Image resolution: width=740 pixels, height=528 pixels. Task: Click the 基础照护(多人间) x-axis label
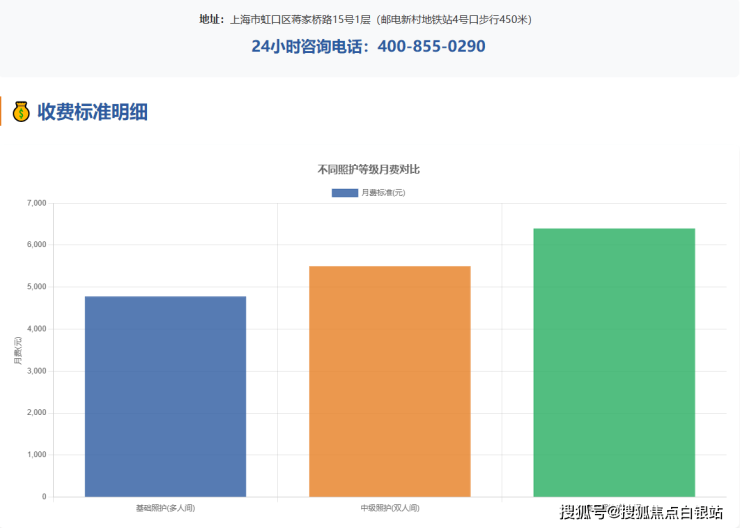165,508
